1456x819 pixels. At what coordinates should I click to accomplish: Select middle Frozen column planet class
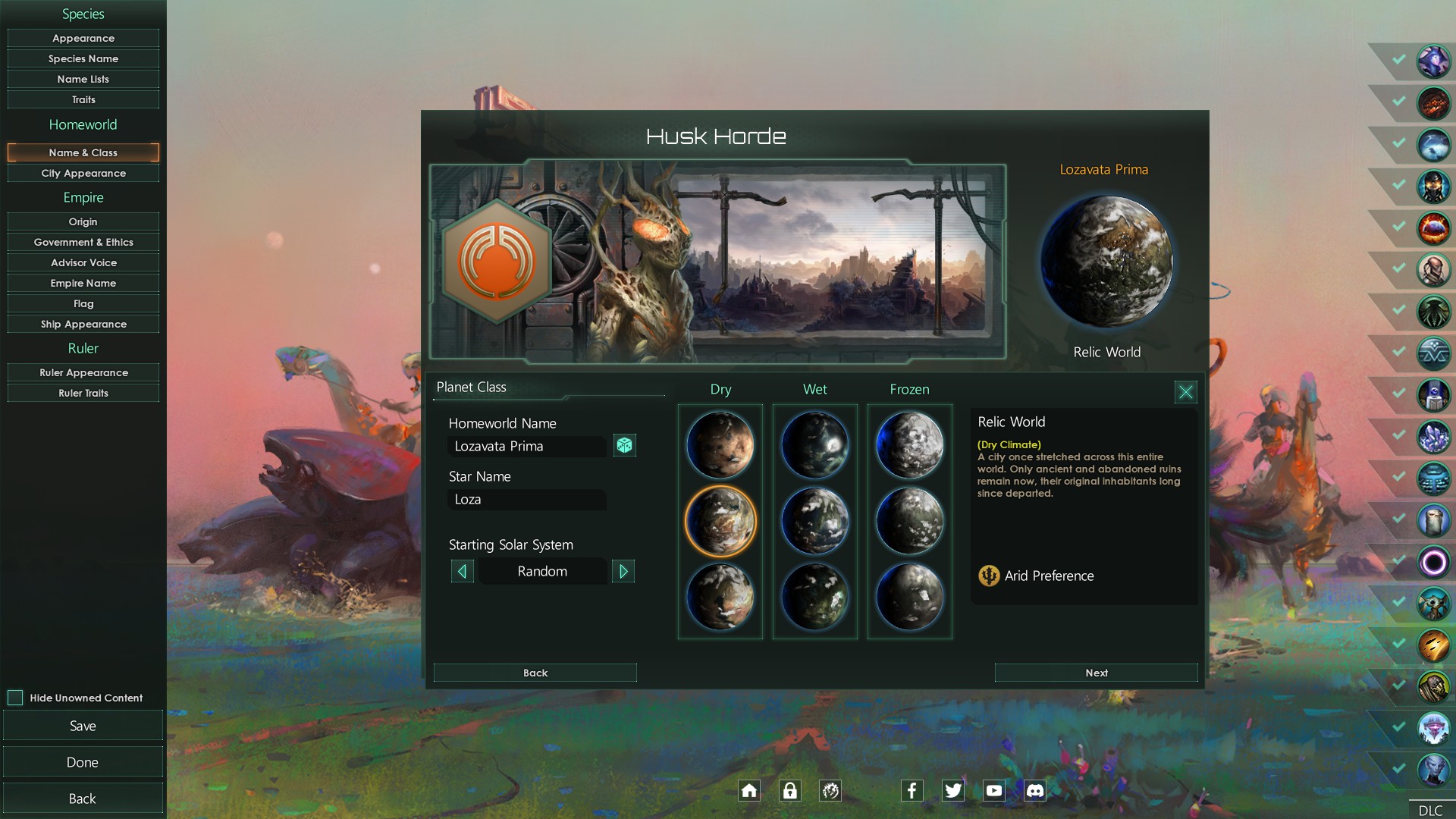click(910, 522)
